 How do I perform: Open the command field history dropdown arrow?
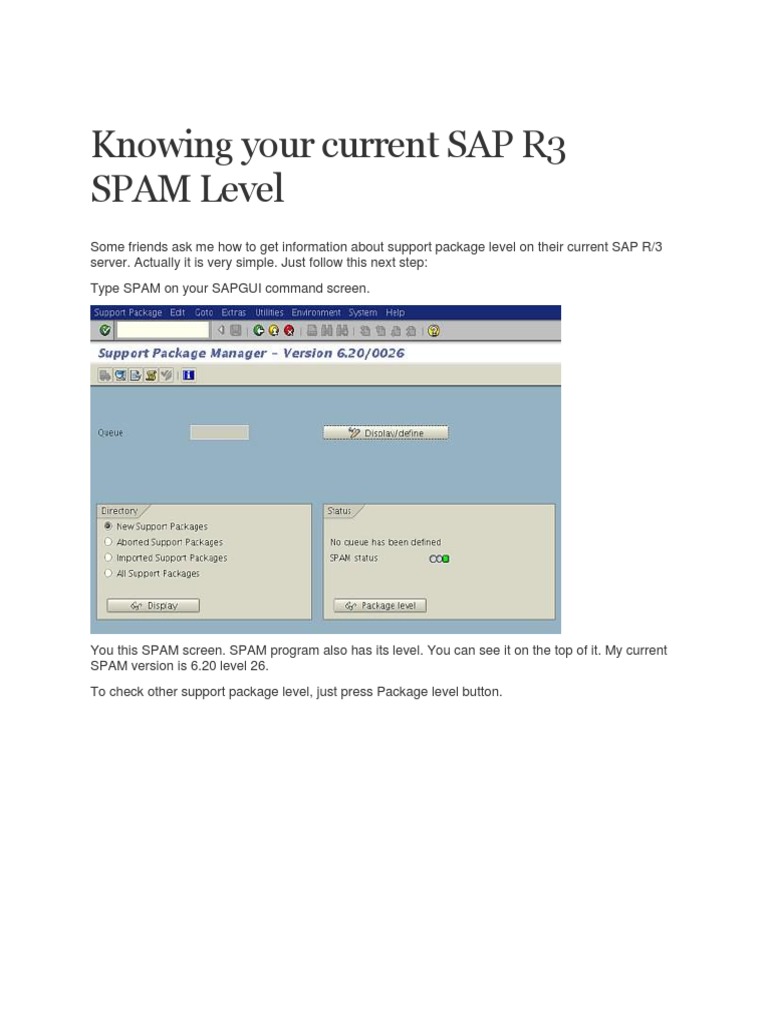click(x=221, y=330)
